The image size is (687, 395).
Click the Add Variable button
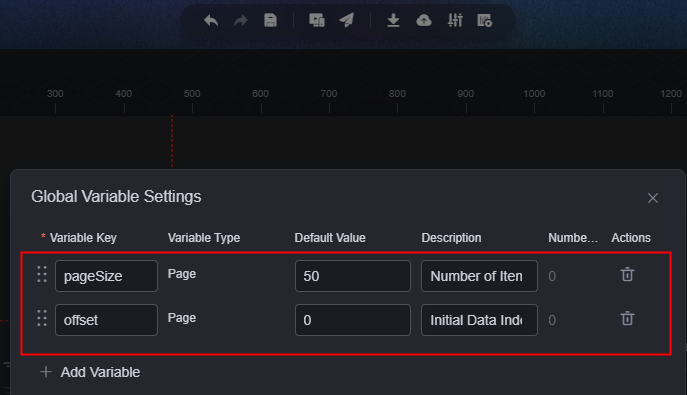(x=90, y=372)
